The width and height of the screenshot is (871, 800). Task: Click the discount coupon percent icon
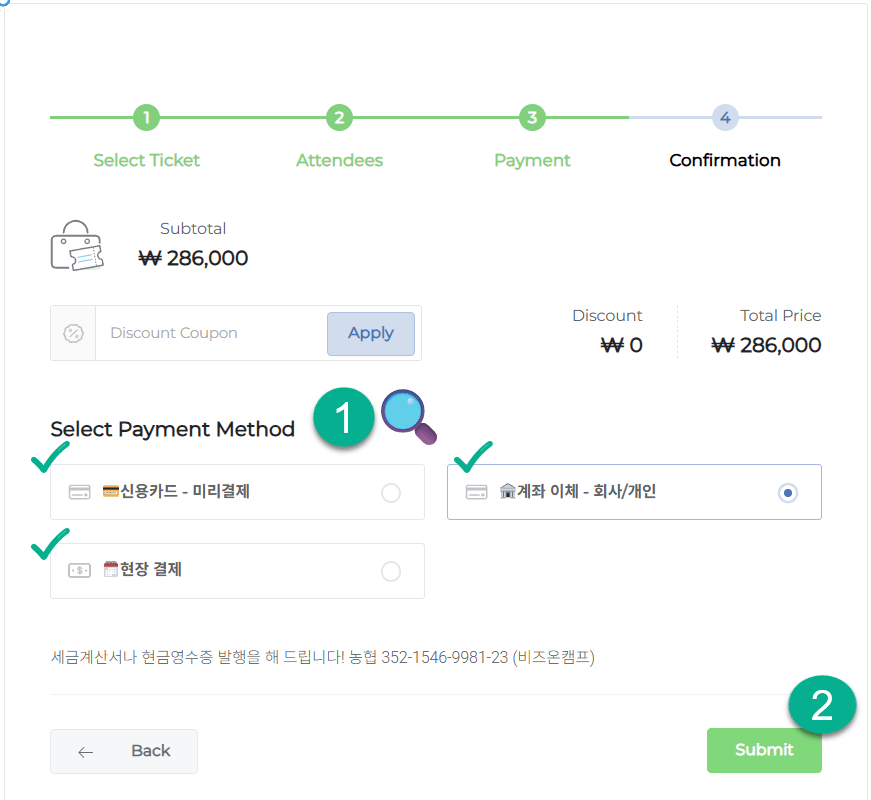pos(73,333)
